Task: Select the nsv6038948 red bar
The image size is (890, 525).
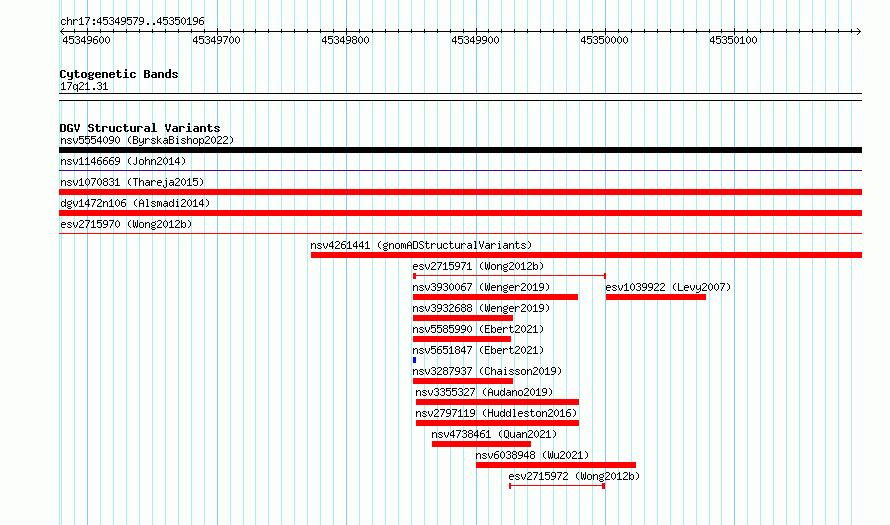Action: [556, 465]
